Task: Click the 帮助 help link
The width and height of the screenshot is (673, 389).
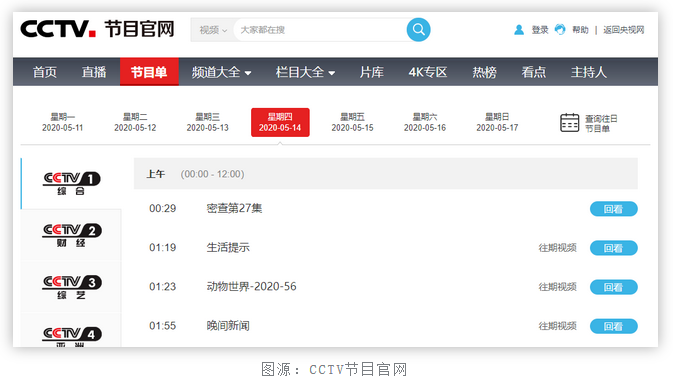Action: pyautogui.click(x=580, y=30)
